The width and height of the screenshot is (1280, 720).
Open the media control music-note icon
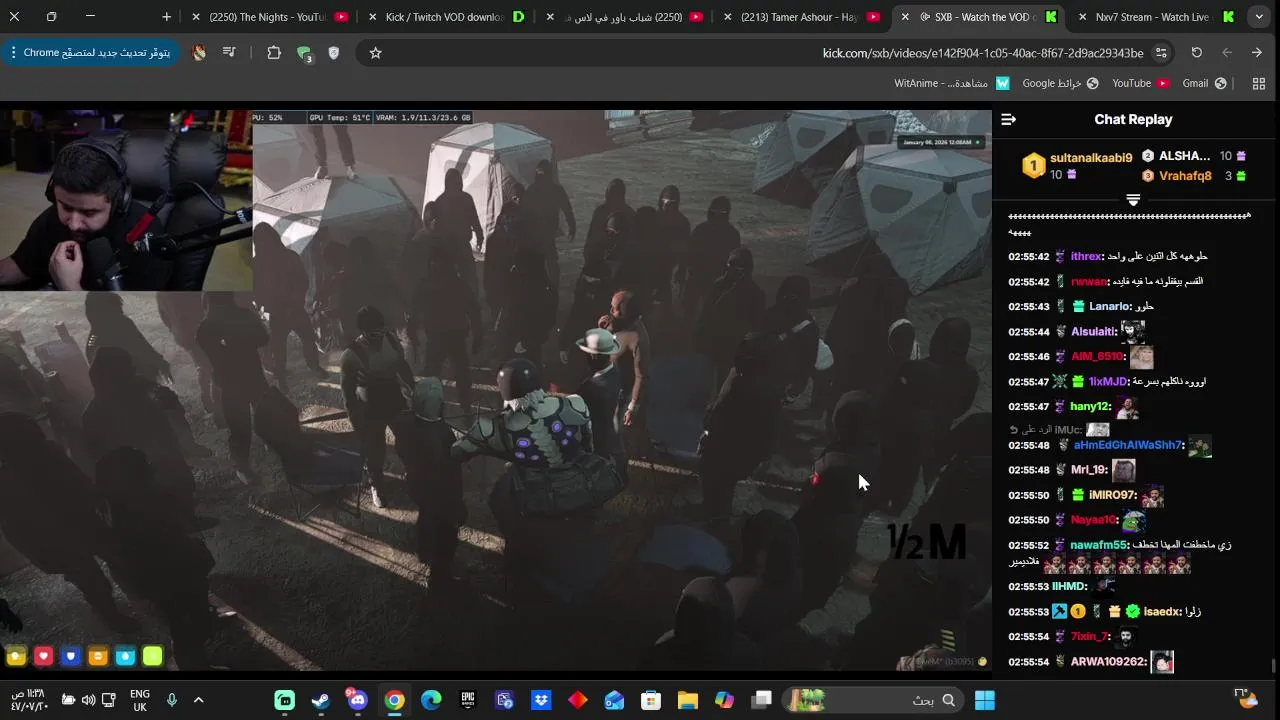pos(229,53)
